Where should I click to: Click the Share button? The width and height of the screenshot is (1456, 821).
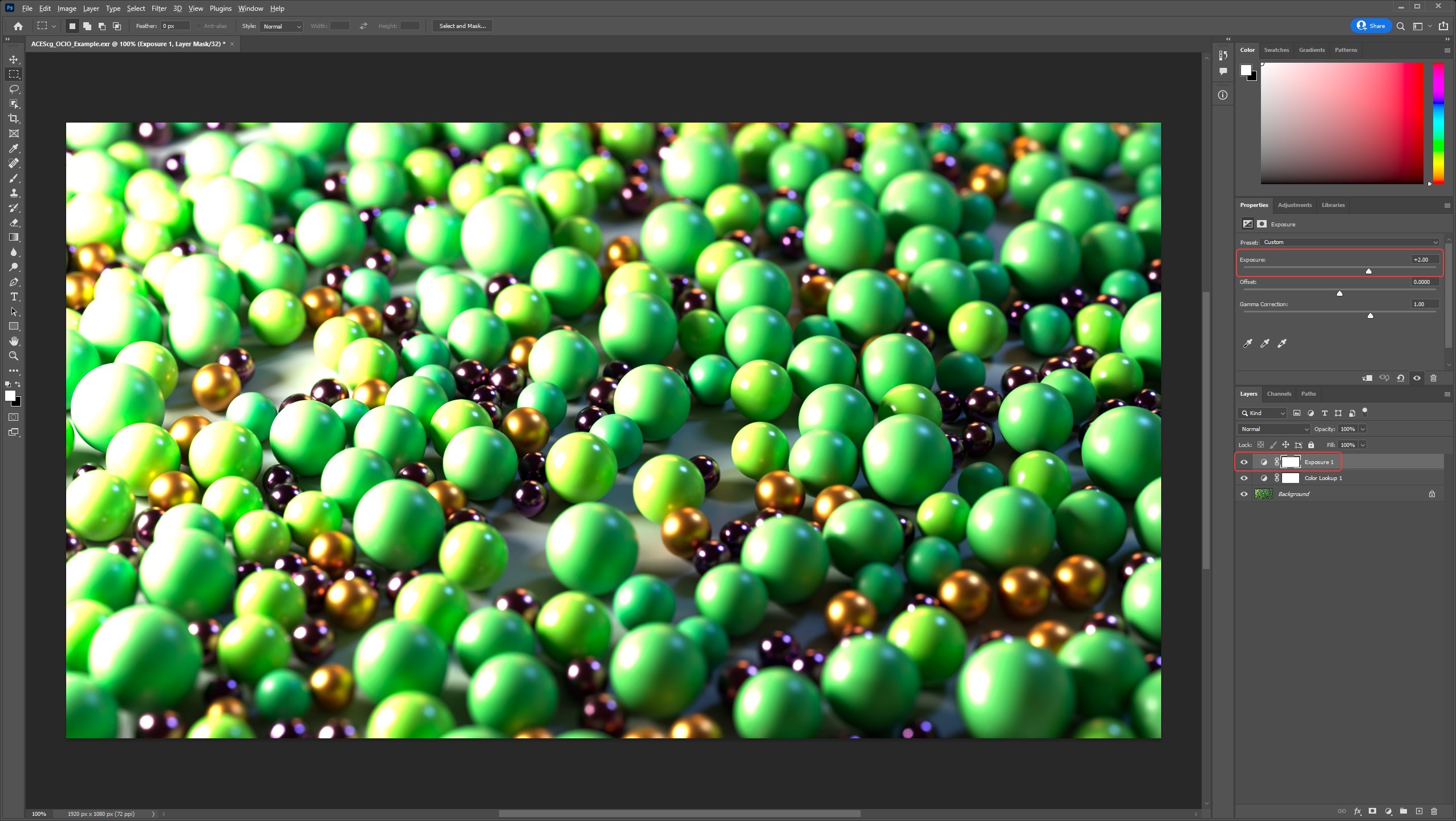pos(1370,26)
